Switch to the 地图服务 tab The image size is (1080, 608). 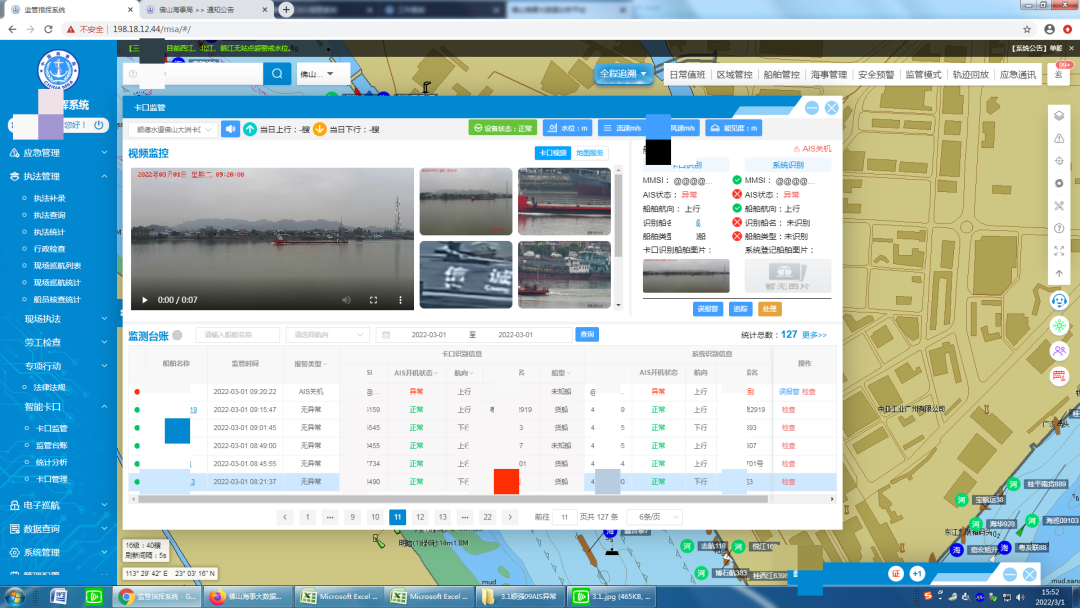(x=589, y=153)
